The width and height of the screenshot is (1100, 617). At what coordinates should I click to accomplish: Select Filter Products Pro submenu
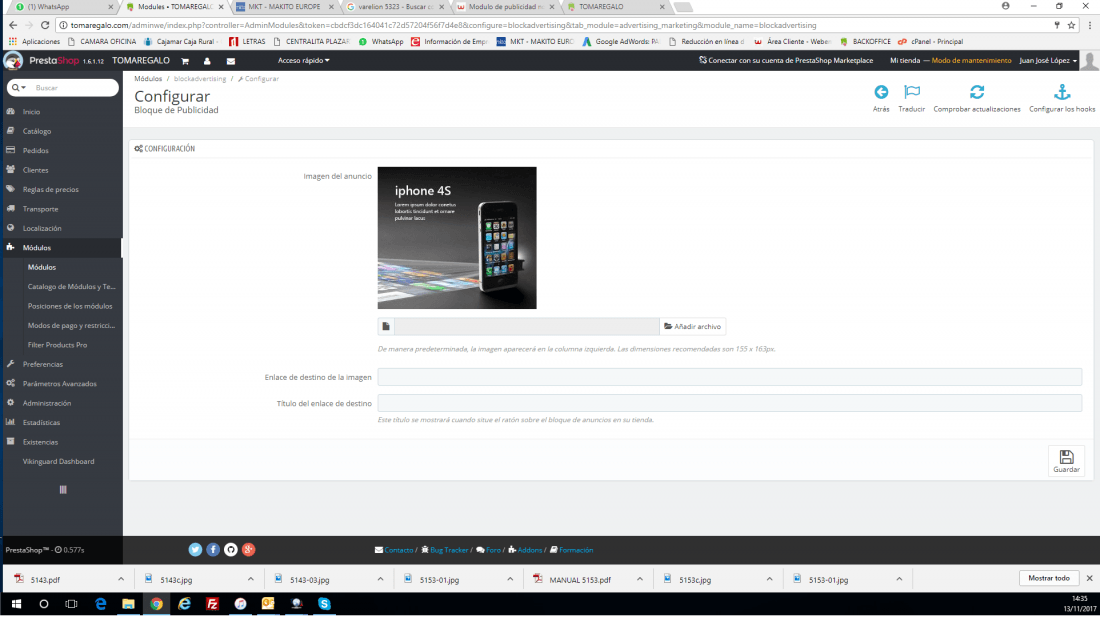pyautogui.click(x=57, y=345)
